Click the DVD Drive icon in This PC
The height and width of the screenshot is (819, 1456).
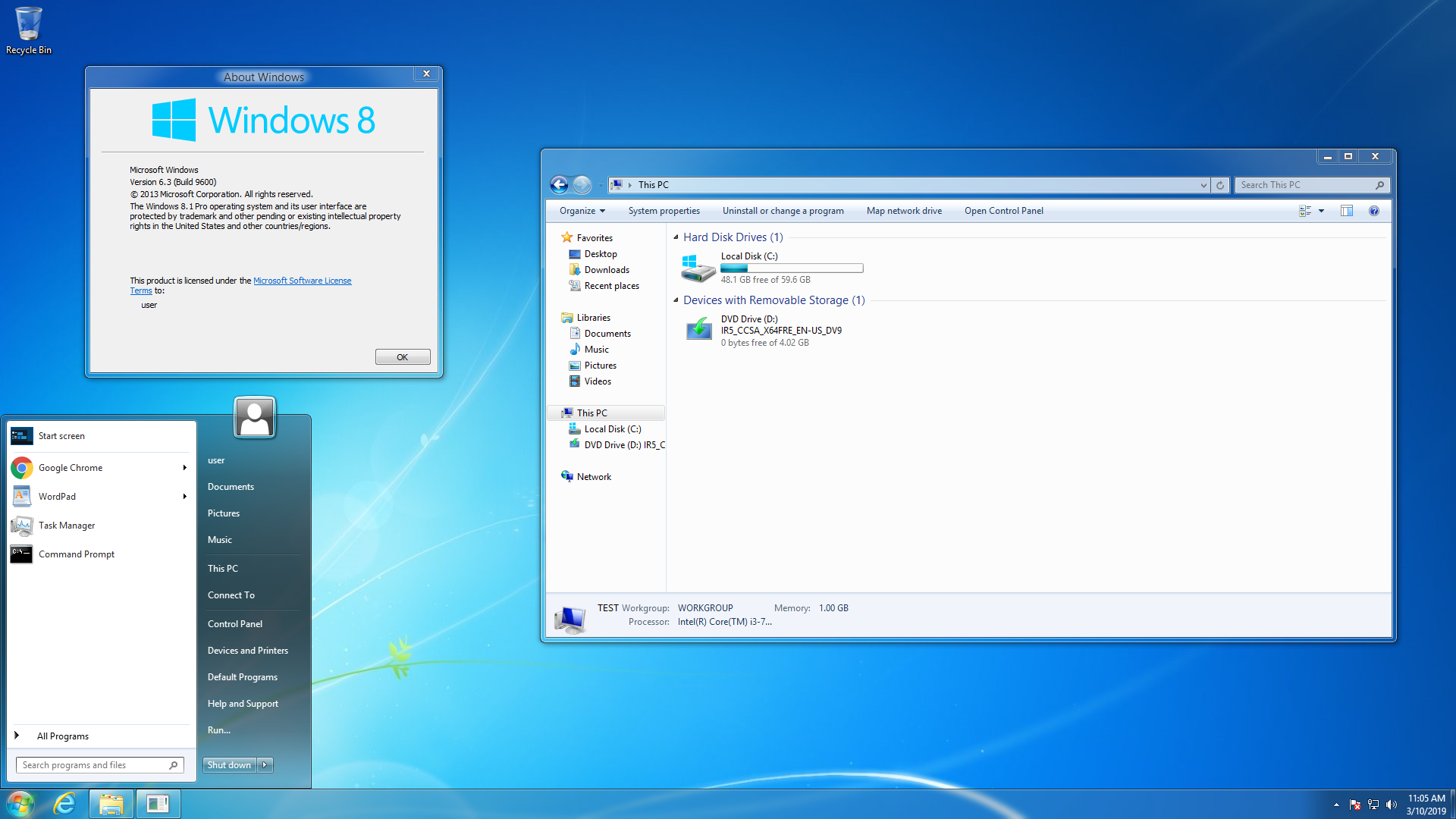tap(697, 329)
